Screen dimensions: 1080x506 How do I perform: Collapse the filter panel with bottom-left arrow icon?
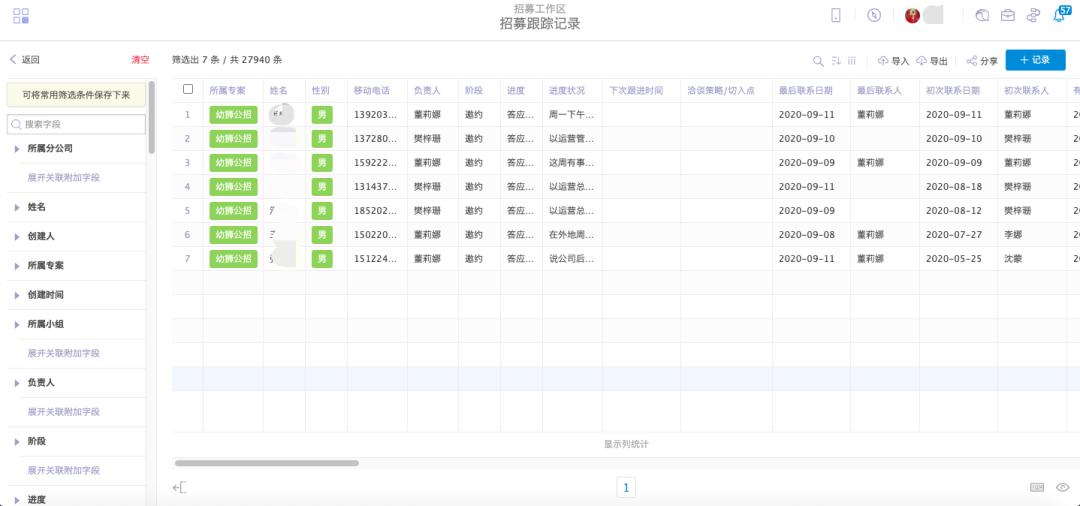click(179, 487)
